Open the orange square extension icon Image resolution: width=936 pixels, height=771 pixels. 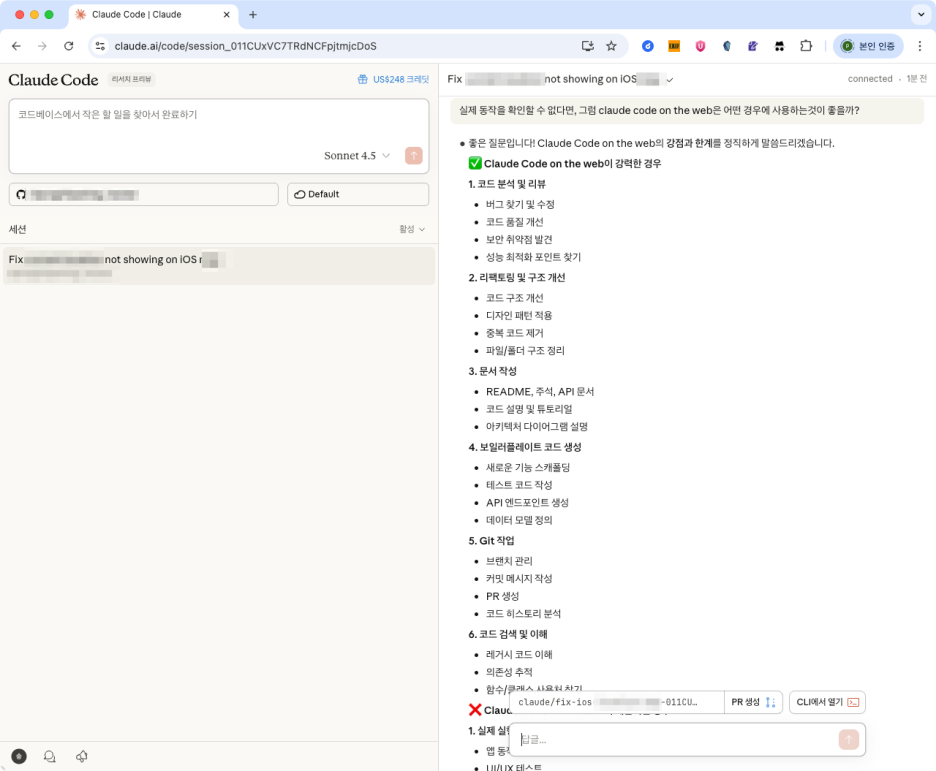(x=674, y=46)
